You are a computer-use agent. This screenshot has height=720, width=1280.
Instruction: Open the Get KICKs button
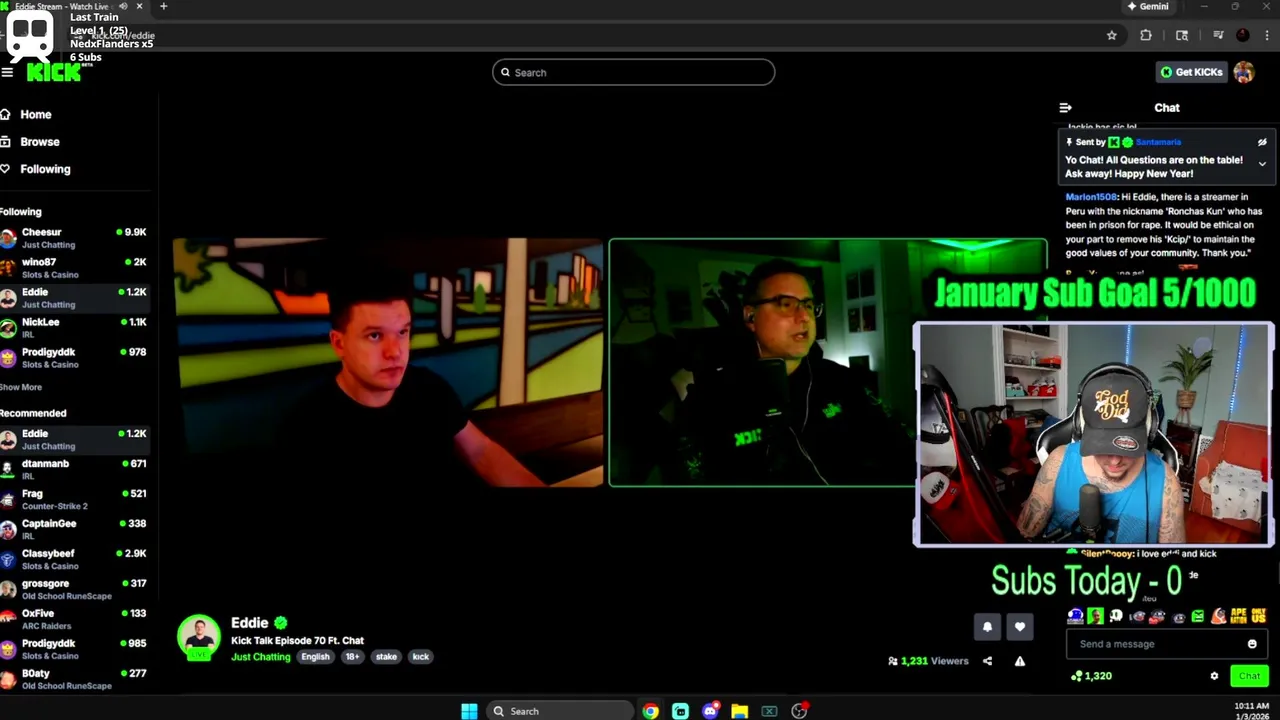[1191, 72]
